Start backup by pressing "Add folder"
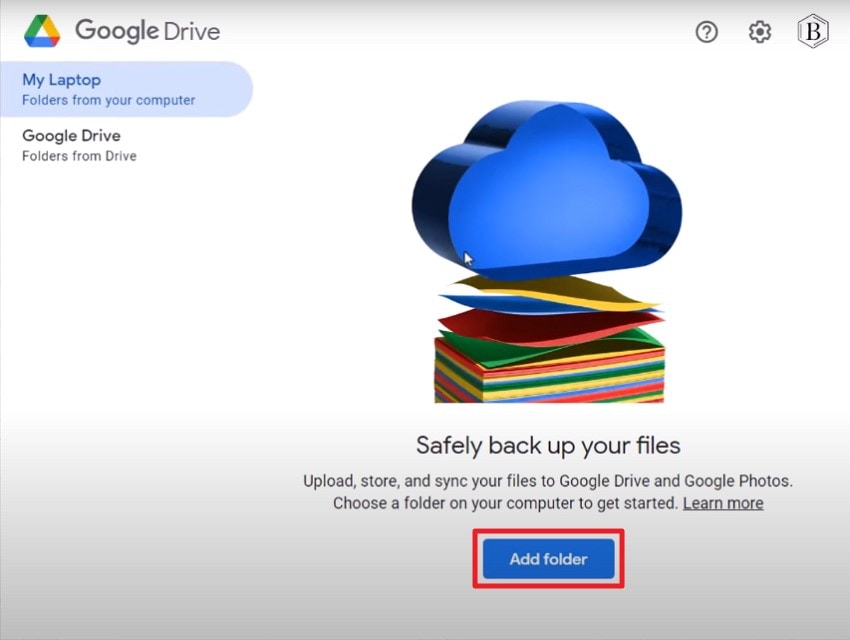The width and height of the screenshot is (850, 640). pyautogui.click(x=548, y=559)
